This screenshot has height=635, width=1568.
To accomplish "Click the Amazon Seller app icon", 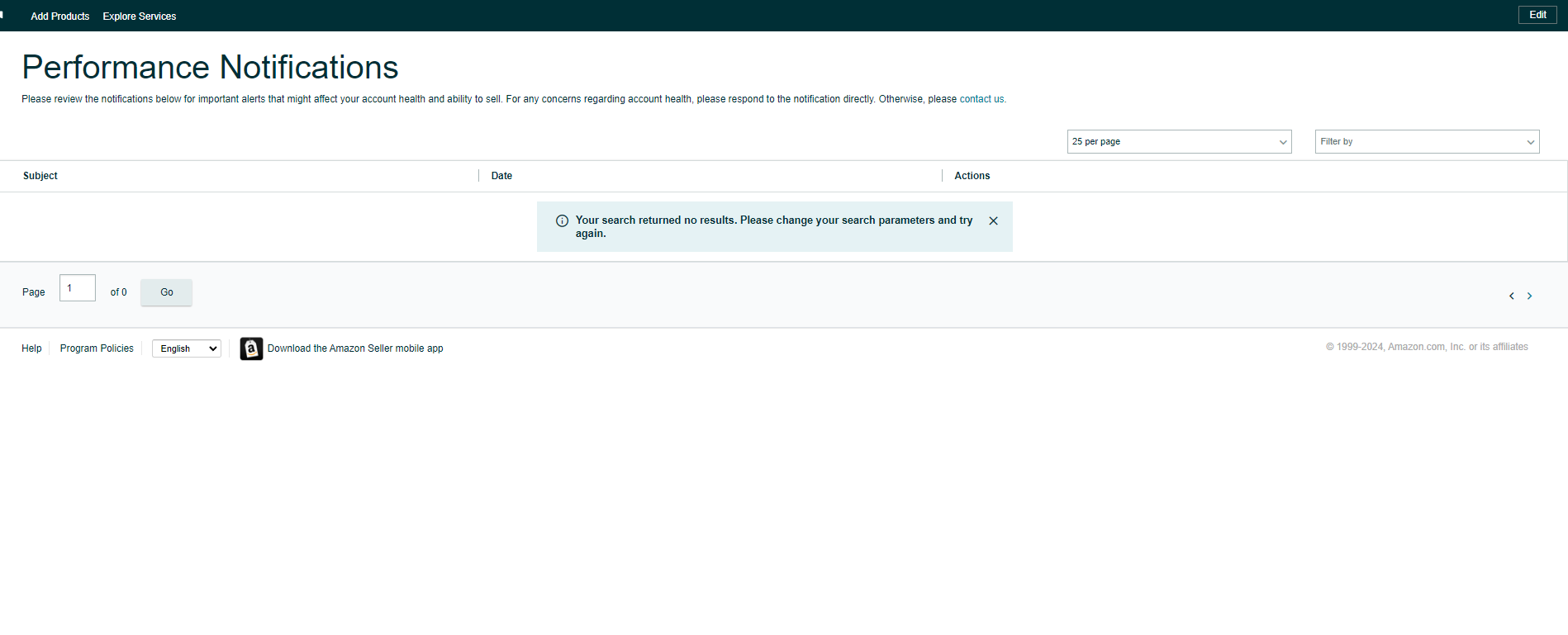I will pos(251,348).
